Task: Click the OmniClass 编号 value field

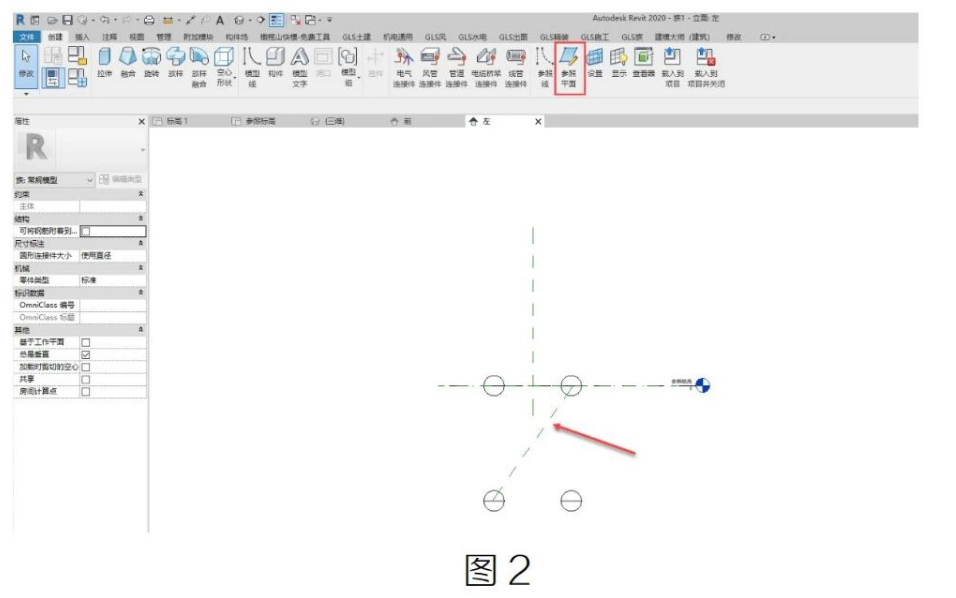Action: 113,305
